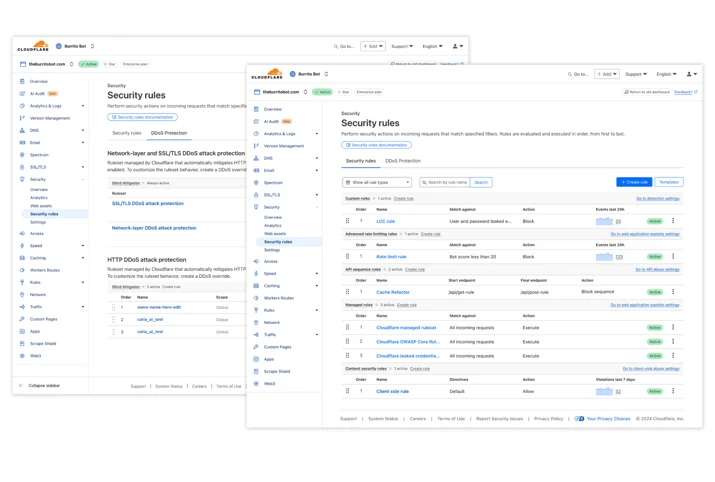Click the AI Audit icon in front window sidebar
715x482 pixels.
click(256, 121)
